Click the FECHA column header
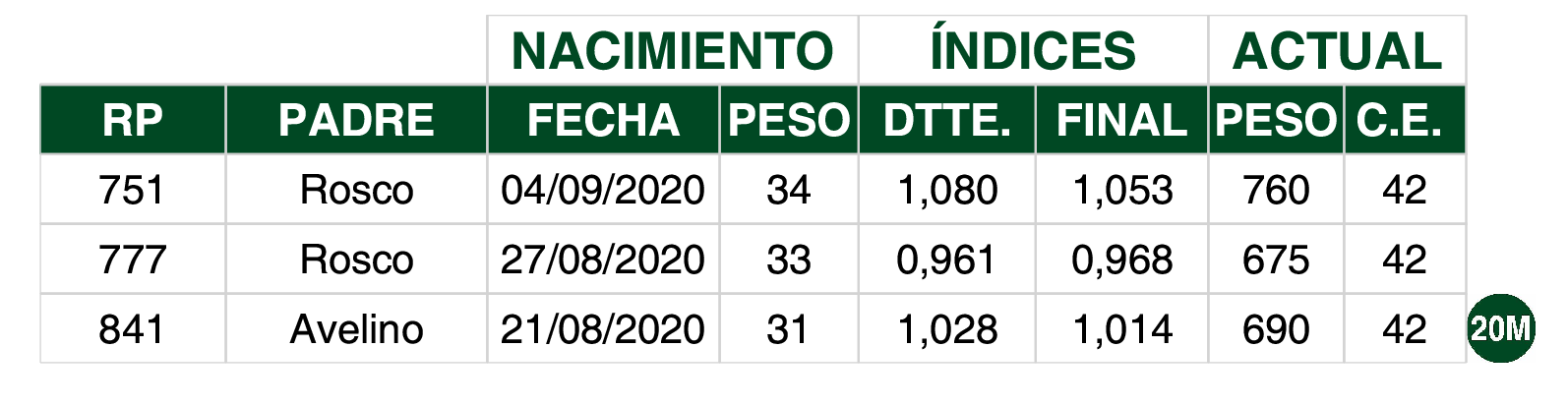1568x406 pixels. pyautogui.click(x=603, y=120)
